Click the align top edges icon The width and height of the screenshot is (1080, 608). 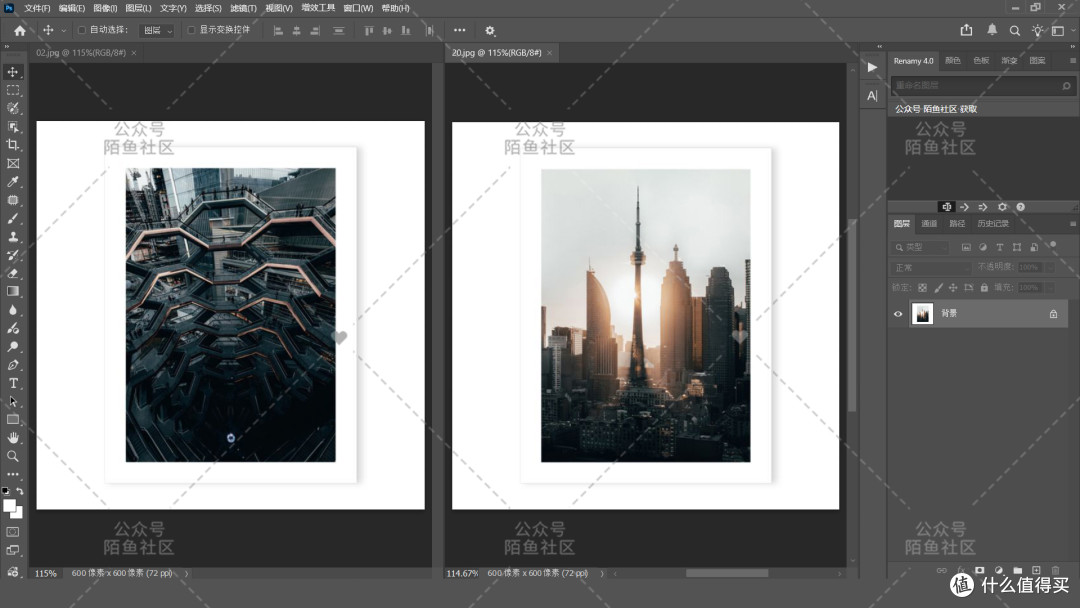[x=369, y=30]
